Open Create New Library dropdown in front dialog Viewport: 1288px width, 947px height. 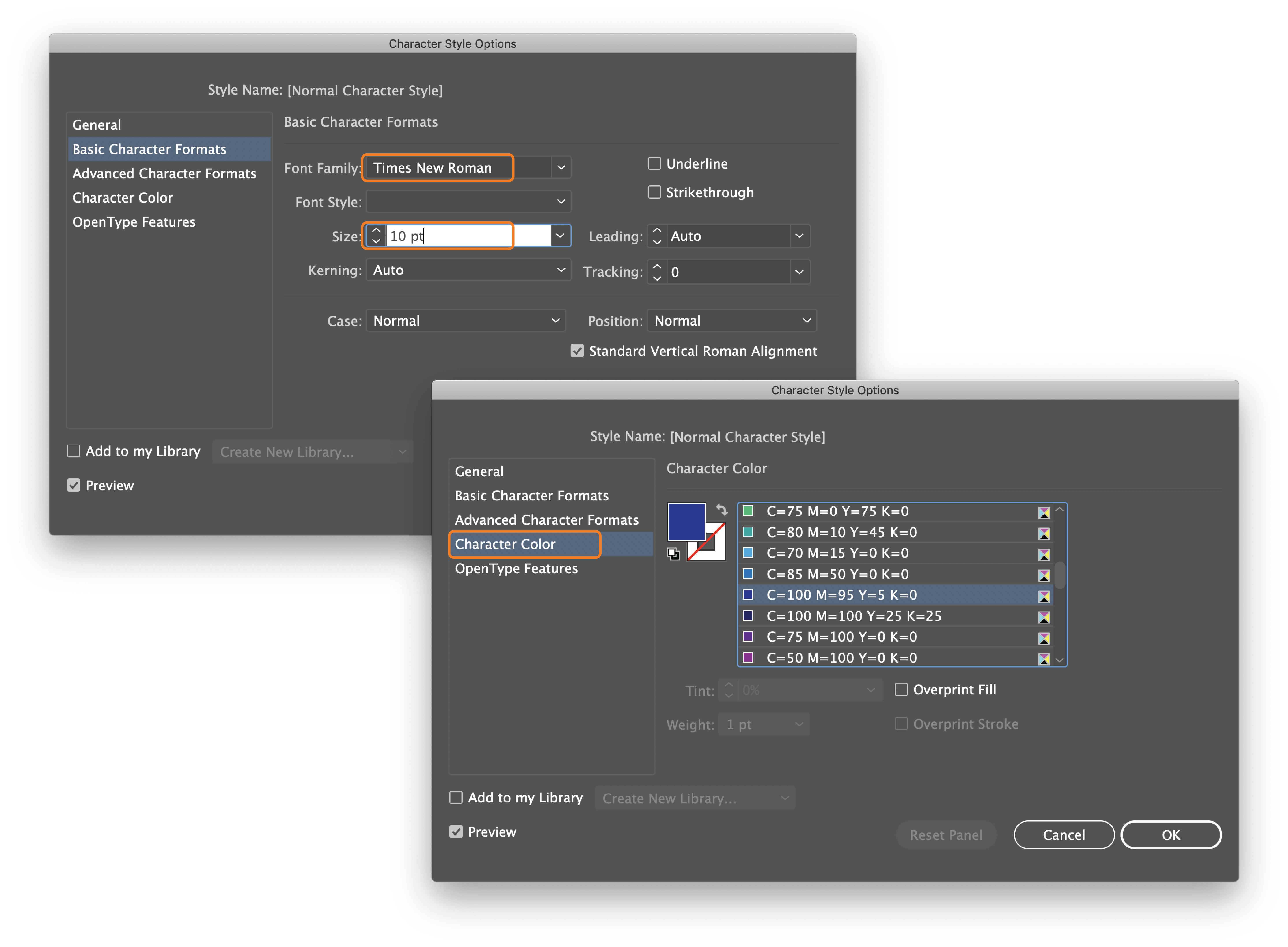click(695, 798)
